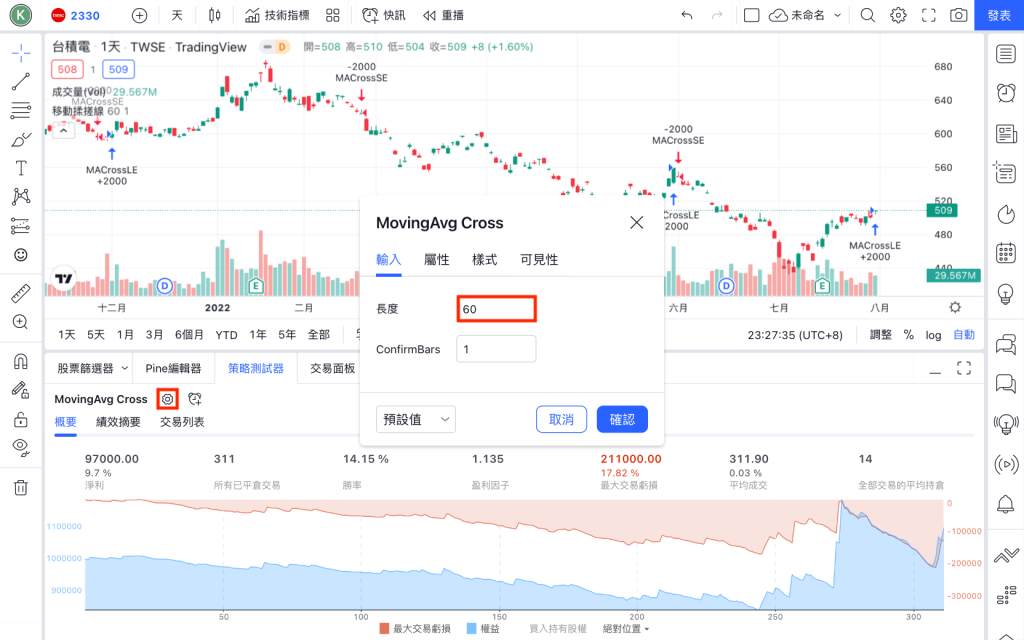
Task: Toggle magnet mode for drawings
Action: tap(21, 361)
